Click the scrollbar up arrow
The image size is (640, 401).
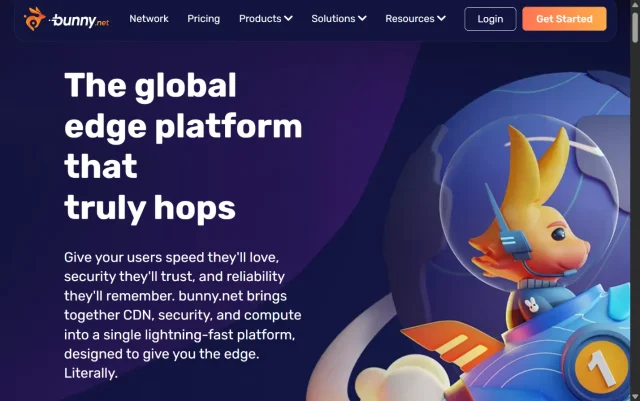pos(635,4)
